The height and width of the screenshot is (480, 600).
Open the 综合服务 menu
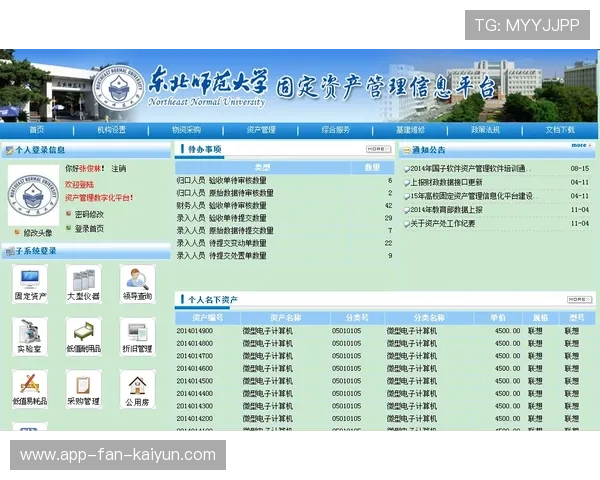336,130
